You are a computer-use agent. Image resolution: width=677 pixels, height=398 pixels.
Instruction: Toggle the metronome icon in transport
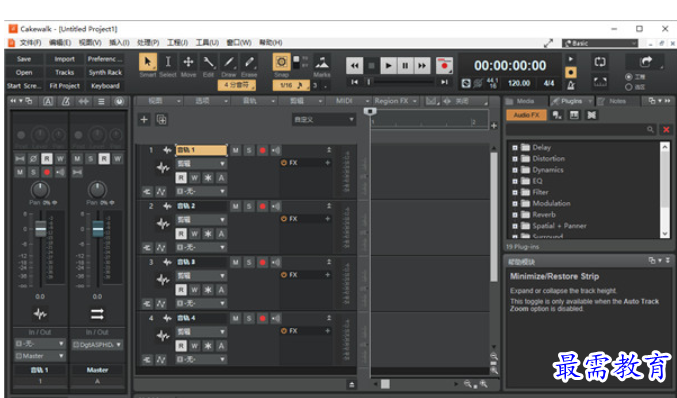[x=571, y=85]
